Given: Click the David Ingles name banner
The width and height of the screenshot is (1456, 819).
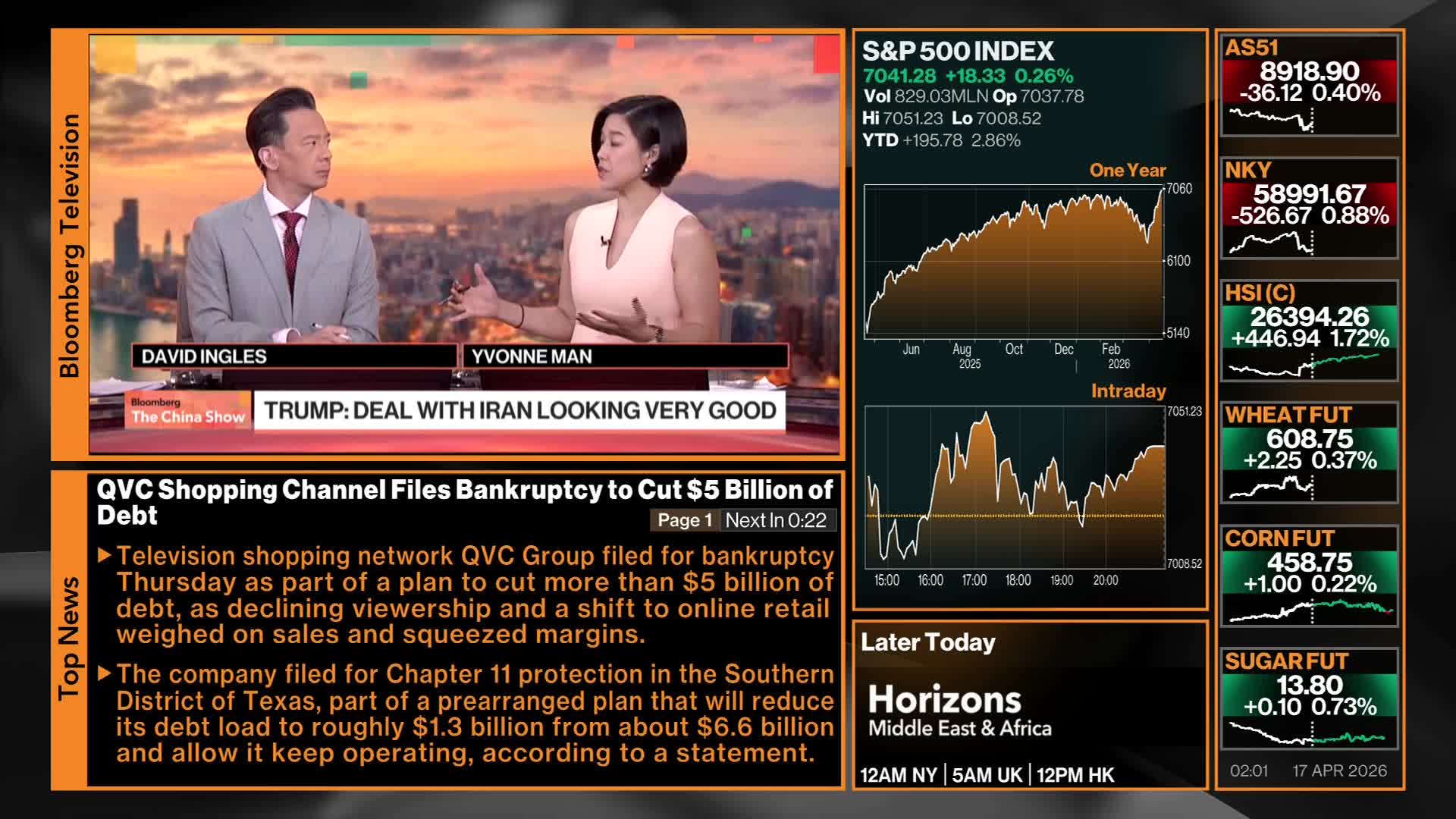Looking at the screenshot, I should 293,356.
